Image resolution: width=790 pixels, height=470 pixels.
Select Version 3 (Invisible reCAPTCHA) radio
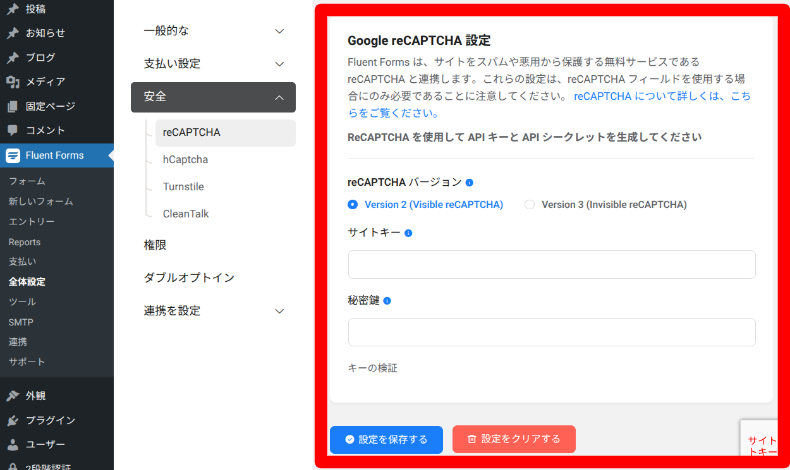point(530,205)
